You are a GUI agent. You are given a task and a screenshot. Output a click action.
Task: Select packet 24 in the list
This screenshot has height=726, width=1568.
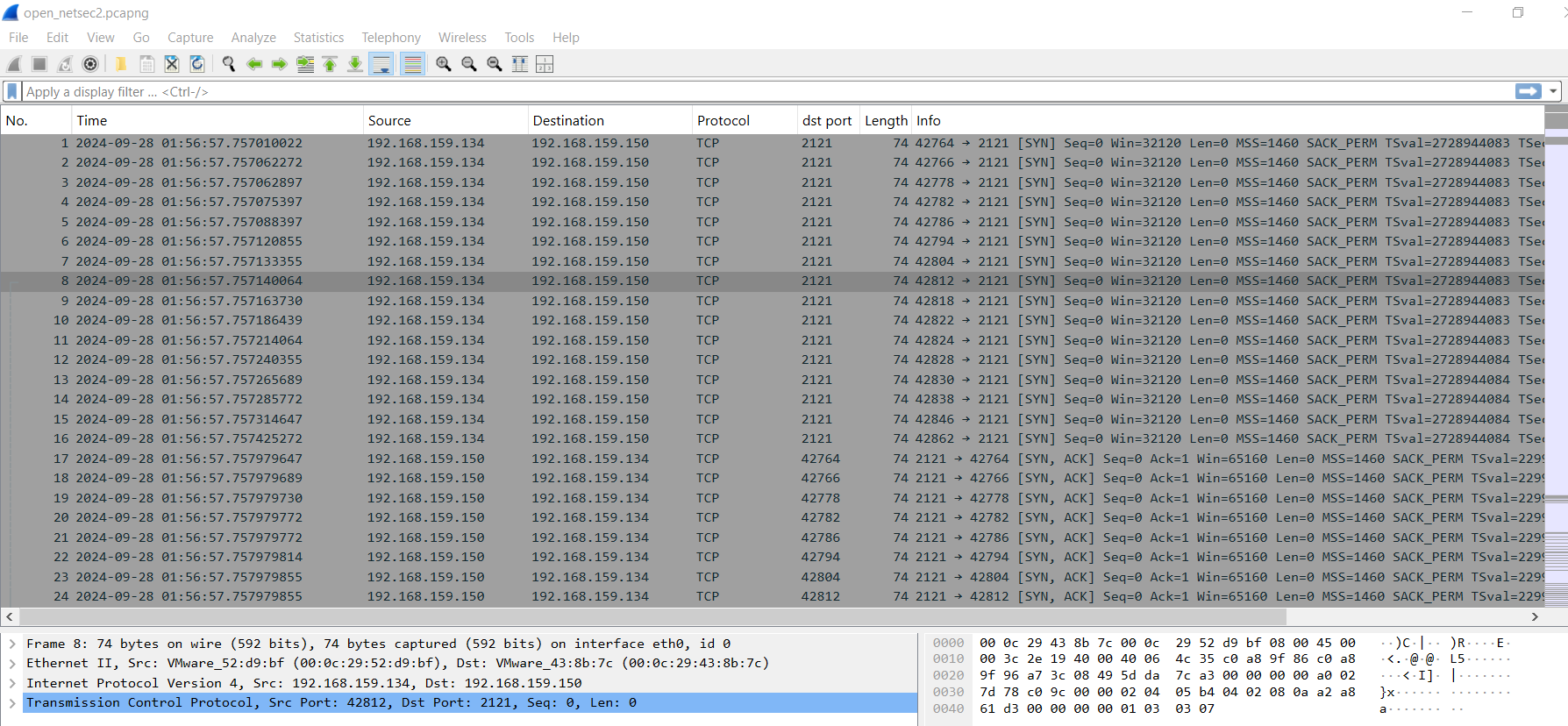[772, 596]
